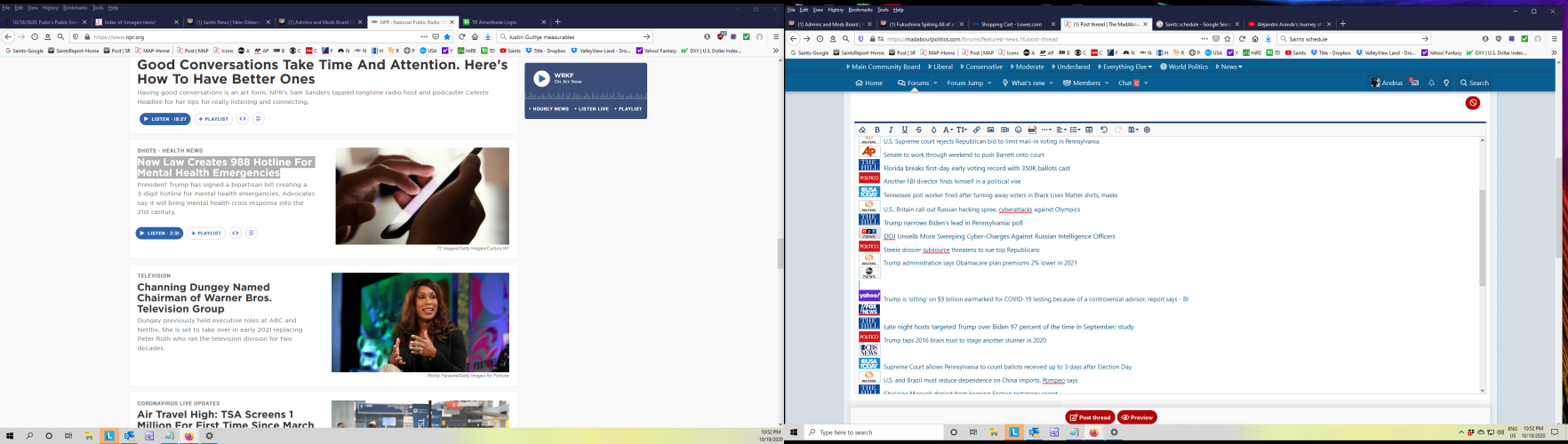Click home icon in right Firefox window
The image size is (1568, 444).
pos(1255,39)
